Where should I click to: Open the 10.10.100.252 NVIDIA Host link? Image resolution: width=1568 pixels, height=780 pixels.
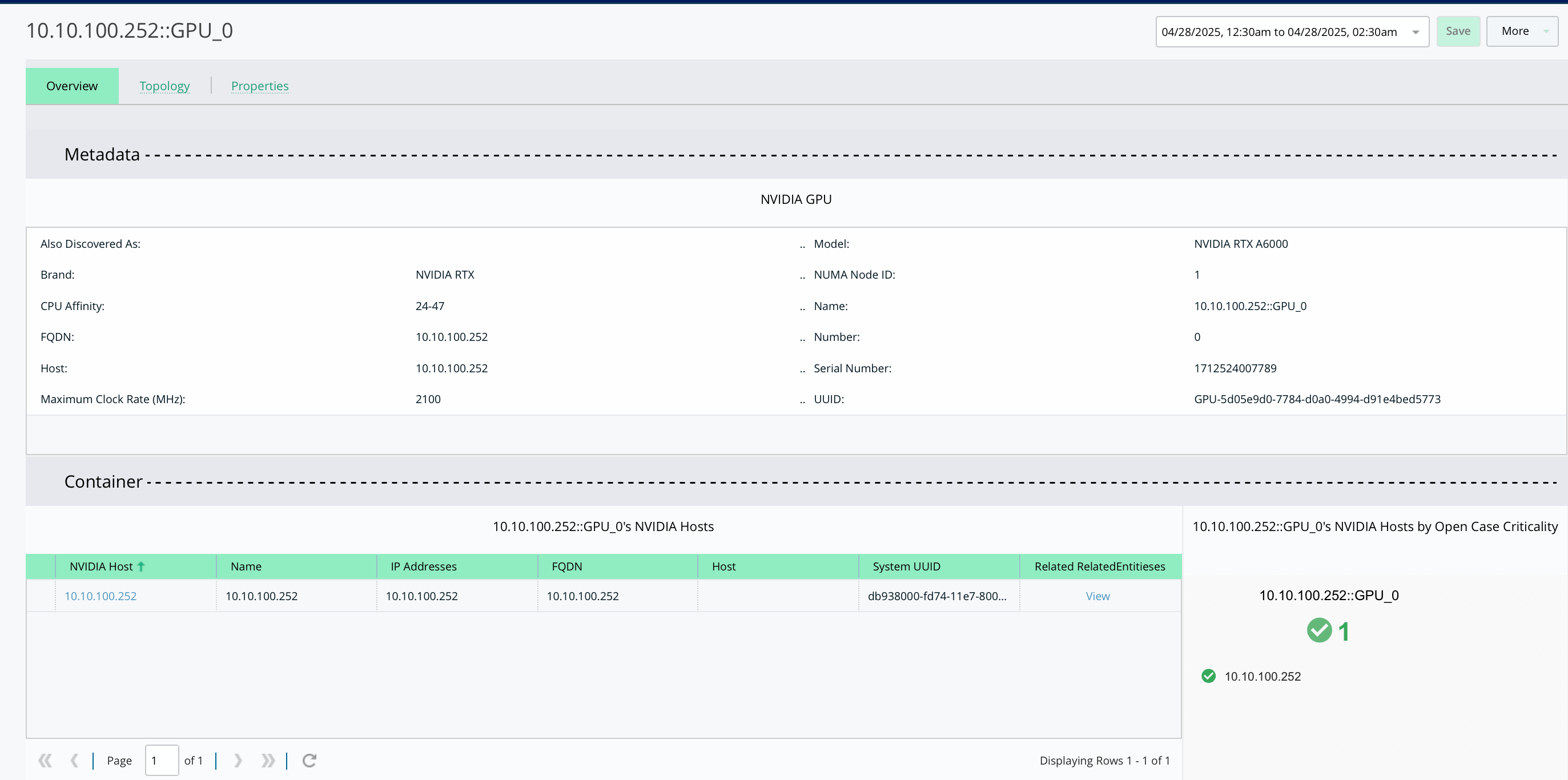(100, 596)
